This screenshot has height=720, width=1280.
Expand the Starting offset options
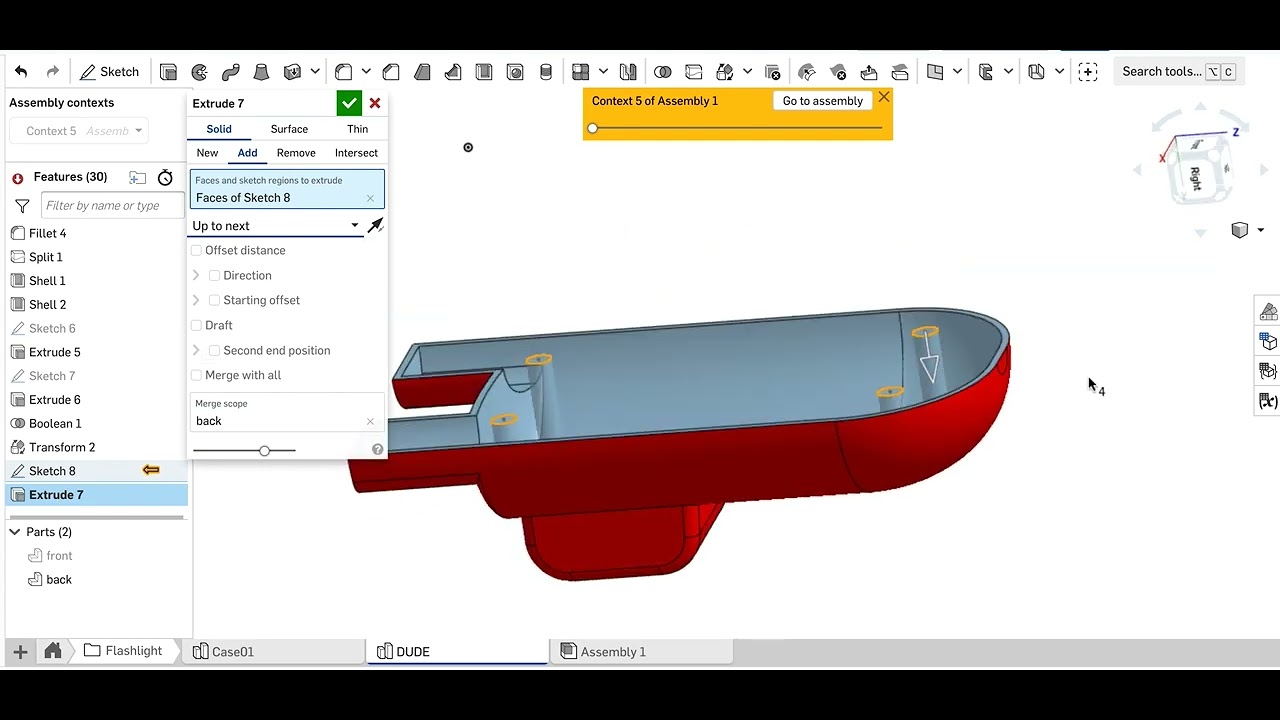click(x=196, y=300)
